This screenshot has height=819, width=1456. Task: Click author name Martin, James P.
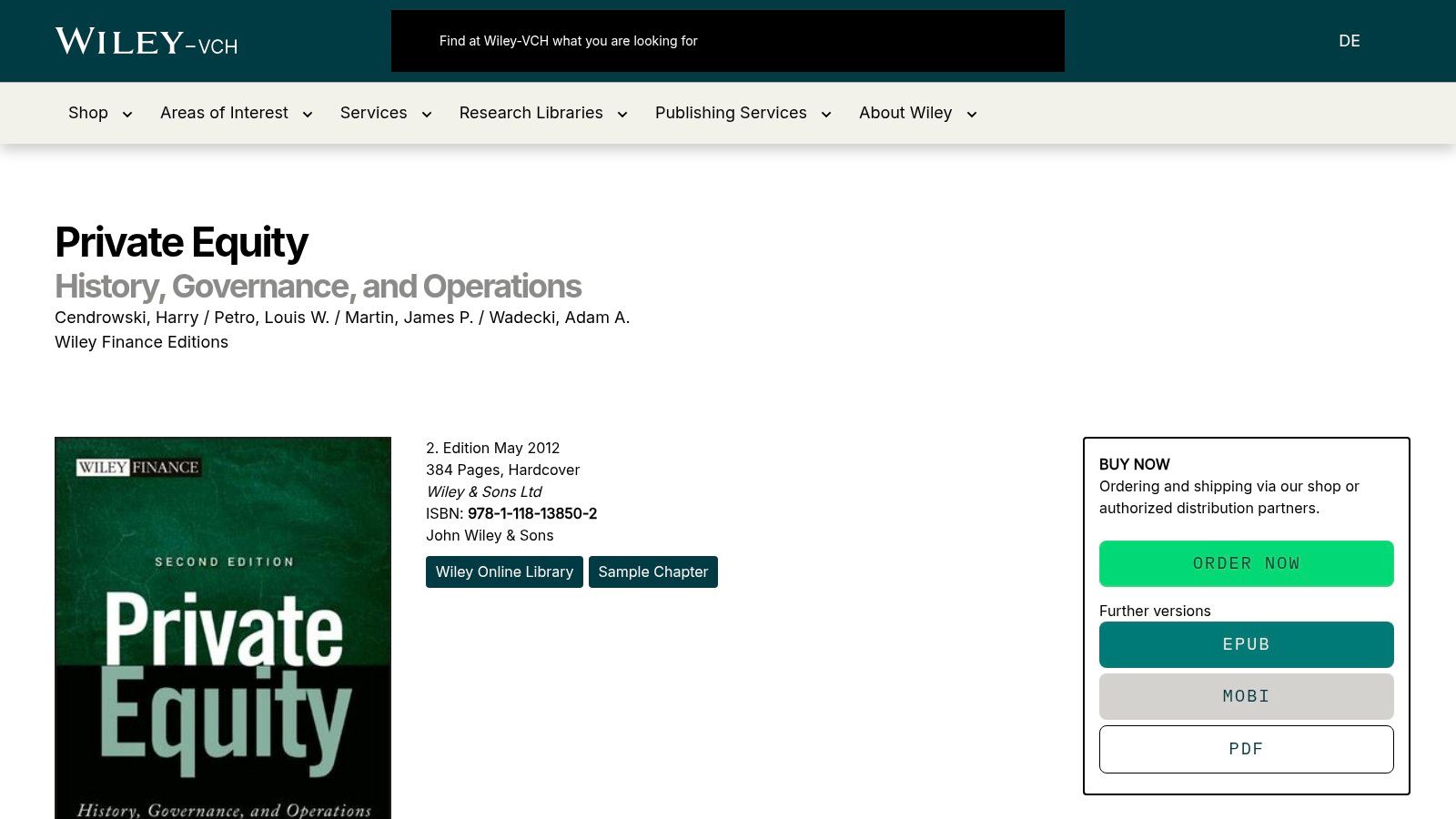click(409, 318)
